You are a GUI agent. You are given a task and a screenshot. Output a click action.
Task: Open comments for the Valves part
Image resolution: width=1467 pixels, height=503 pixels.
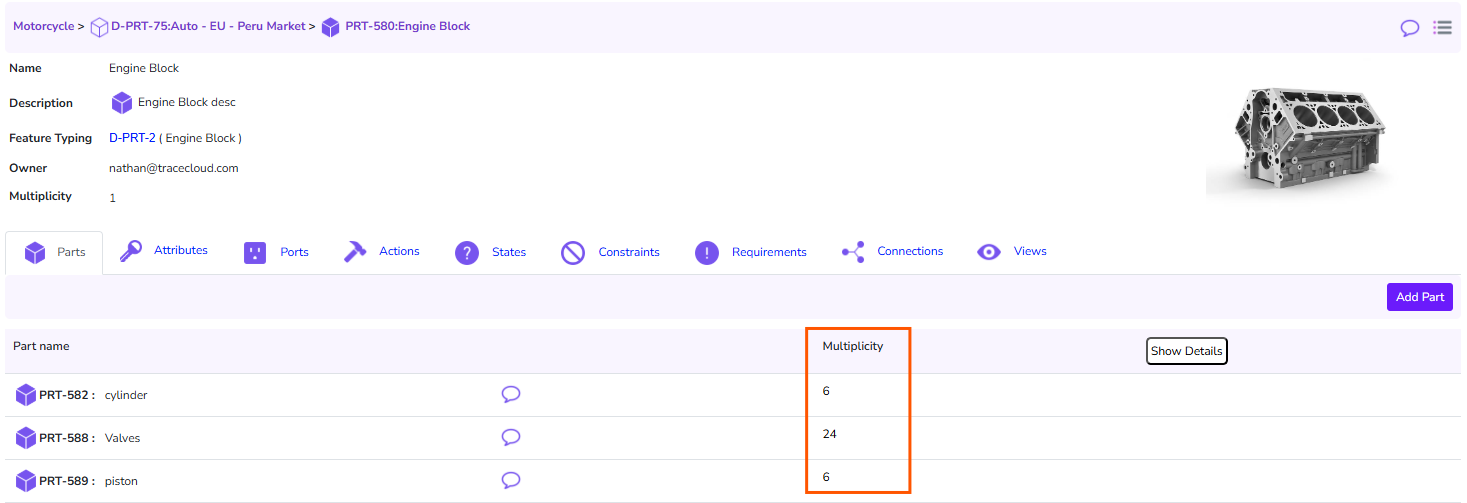click(x=511, y=437)
